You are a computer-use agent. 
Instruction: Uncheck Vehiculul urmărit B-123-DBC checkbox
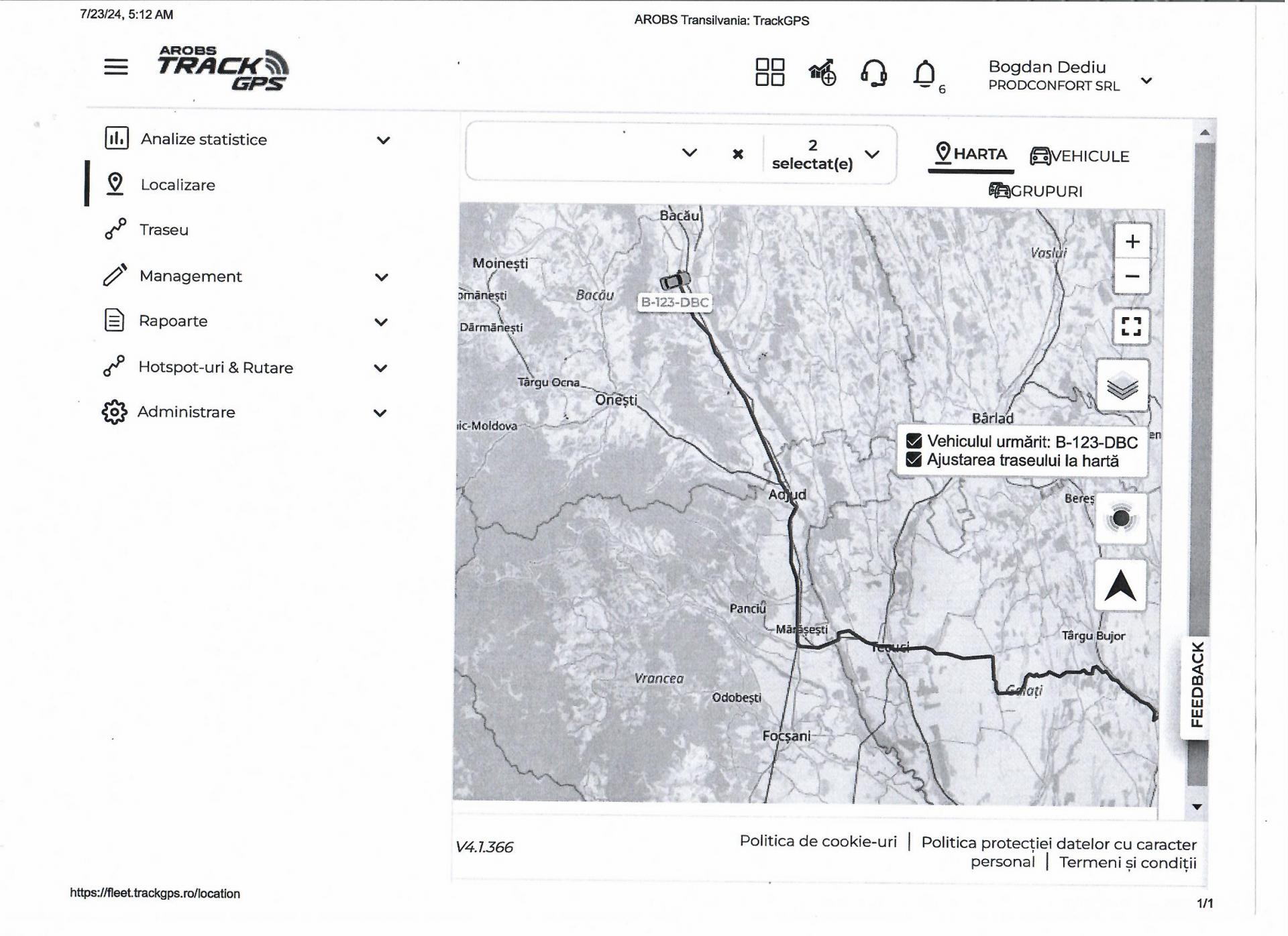914,441
